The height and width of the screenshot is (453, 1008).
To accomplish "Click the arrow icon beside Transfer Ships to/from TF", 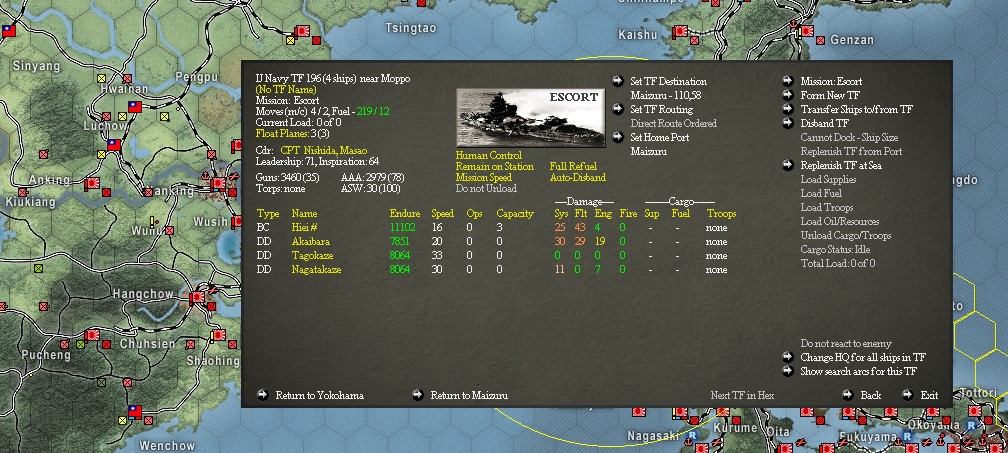I will click(788, 109).
